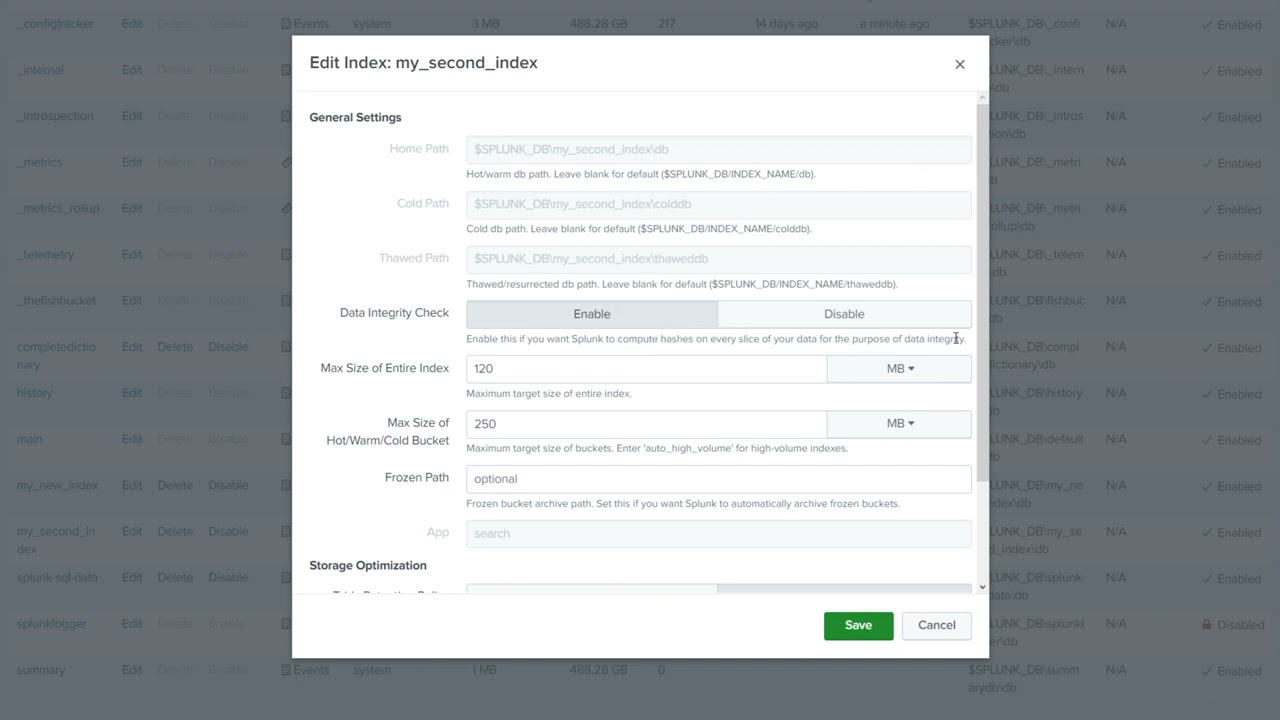Open the splunklogger index name
This screenshot has height=720, width=1280.
51,623
